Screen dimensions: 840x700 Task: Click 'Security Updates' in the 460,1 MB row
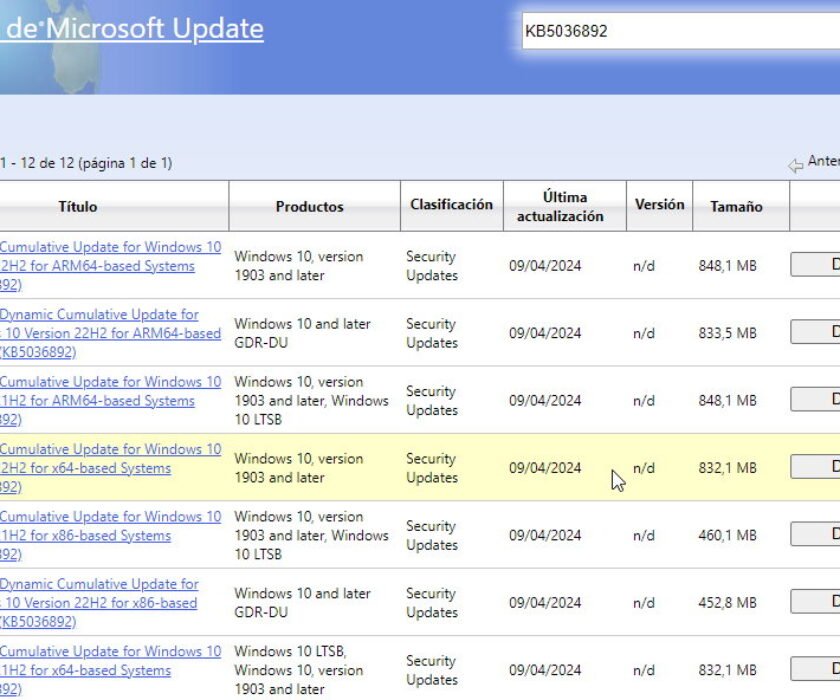pos(432,536)
